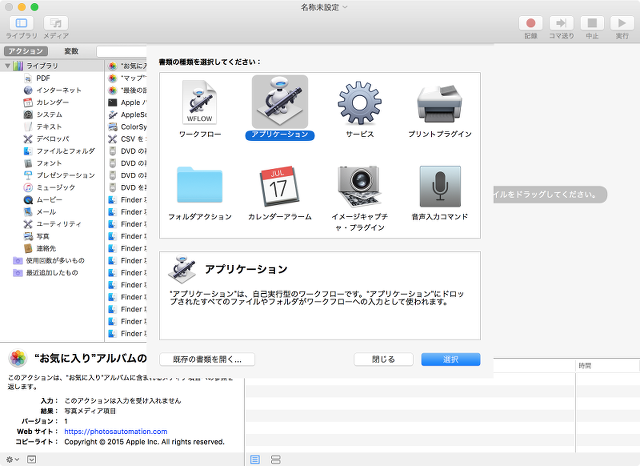This screenshot has height=466, width=640.
Task: Start recording with the red Record button
Action: [531, 23]
